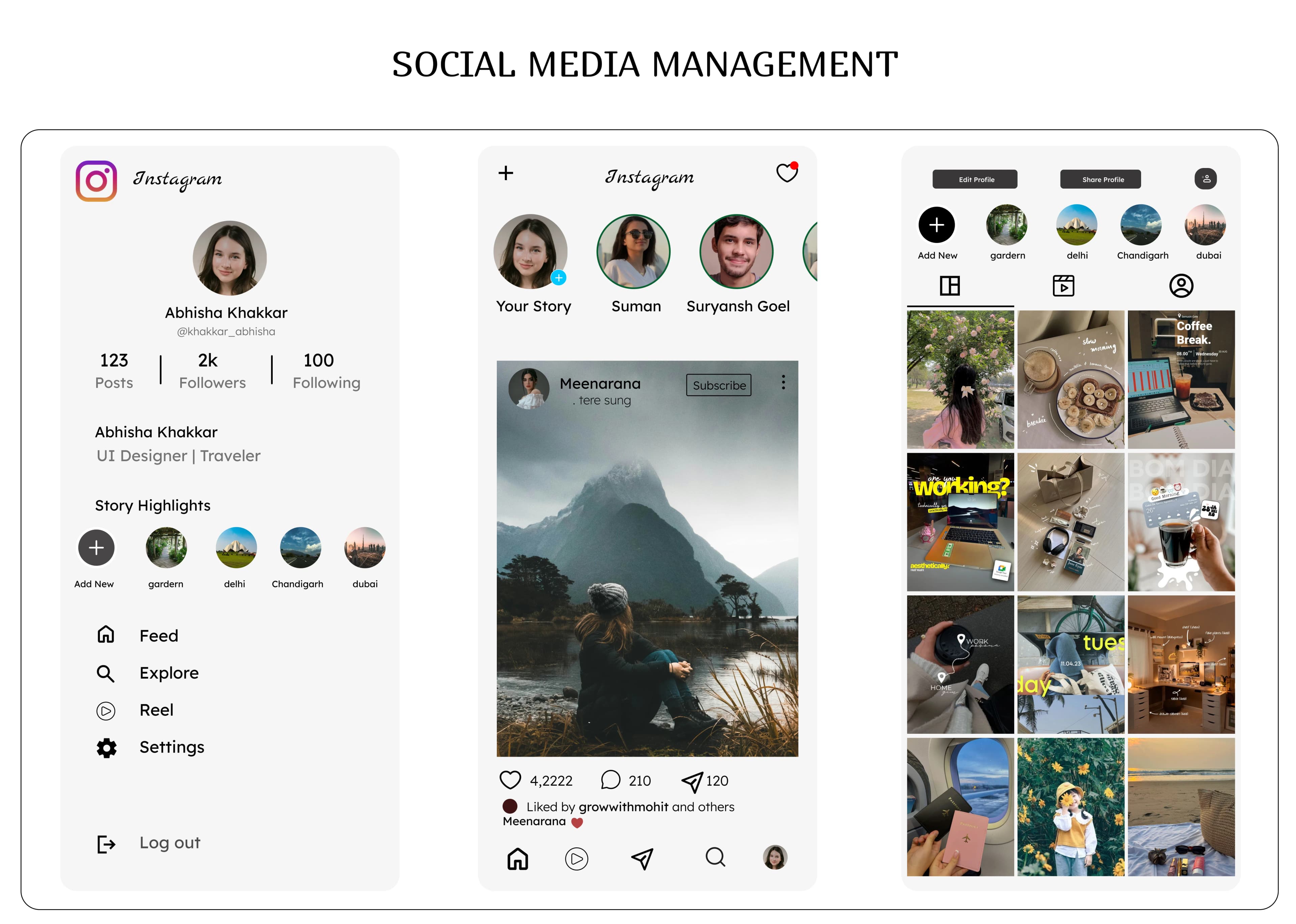
Task: Subscribe to Meenarana
Action: click(718, 385)
